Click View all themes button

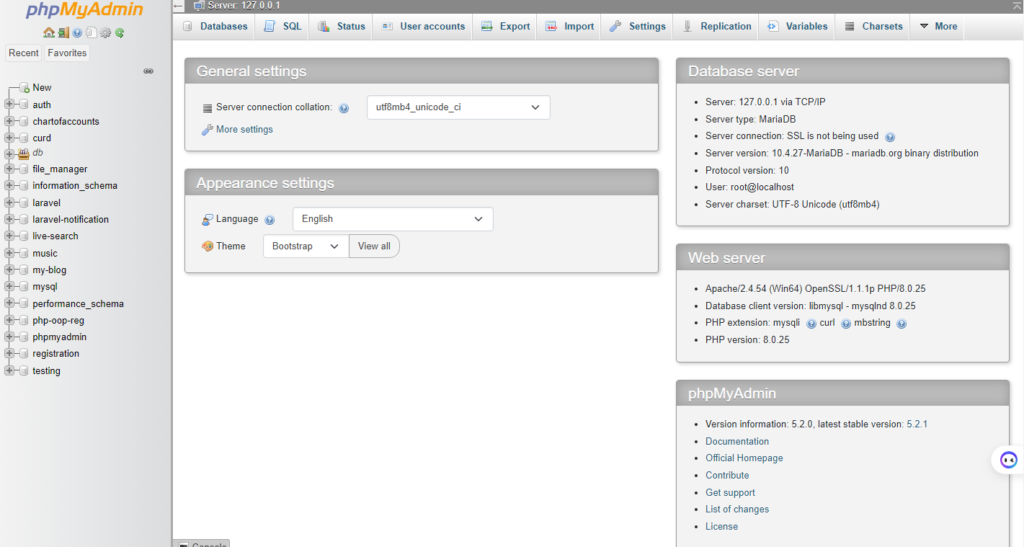coord(374,246)
